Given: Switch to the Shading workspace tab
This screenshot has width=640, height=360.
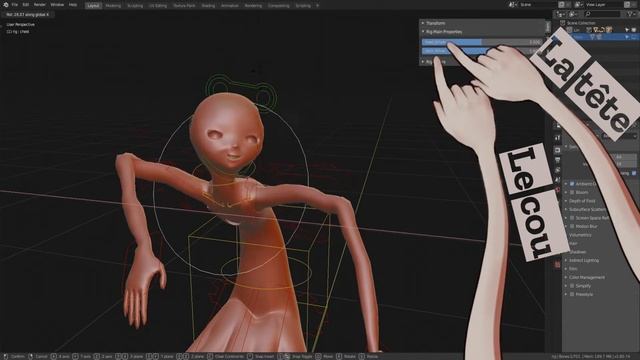Looking at the screenshot, I should click(x=208, y=6).
